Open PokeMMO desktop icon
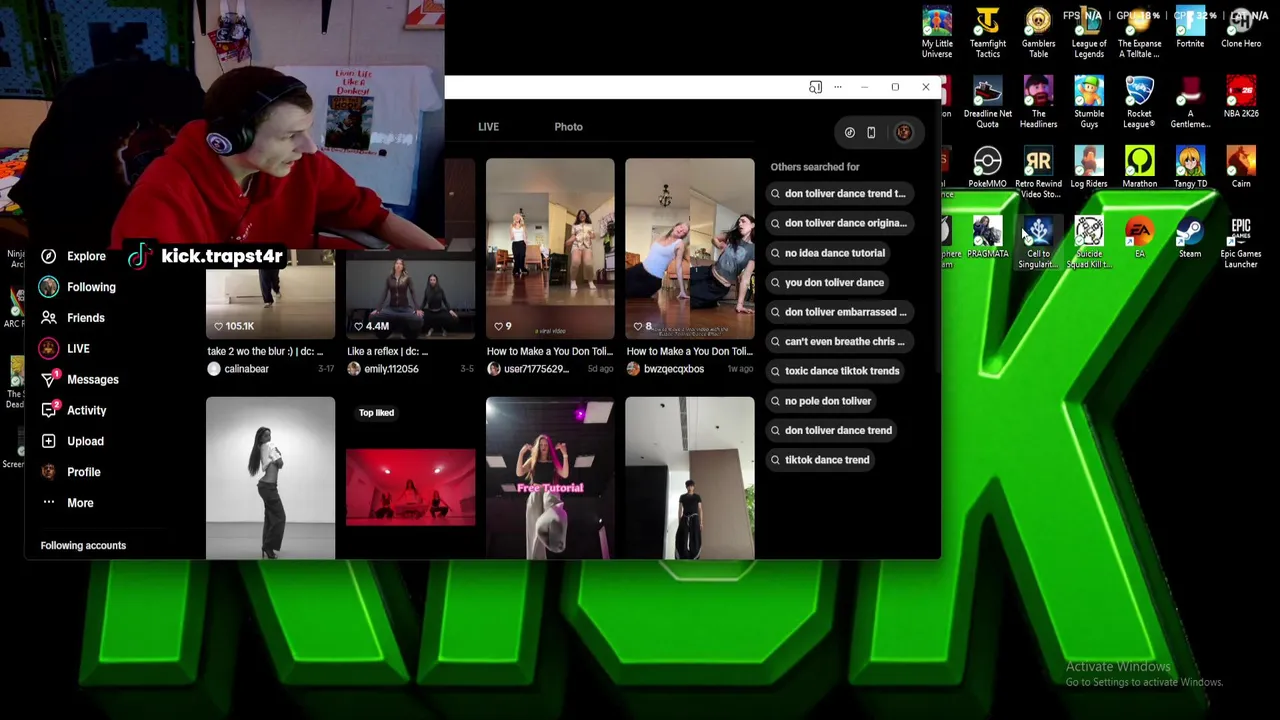Image resolution: width=1280 pixels, height=720 pixels. click(x=987, y=168)
